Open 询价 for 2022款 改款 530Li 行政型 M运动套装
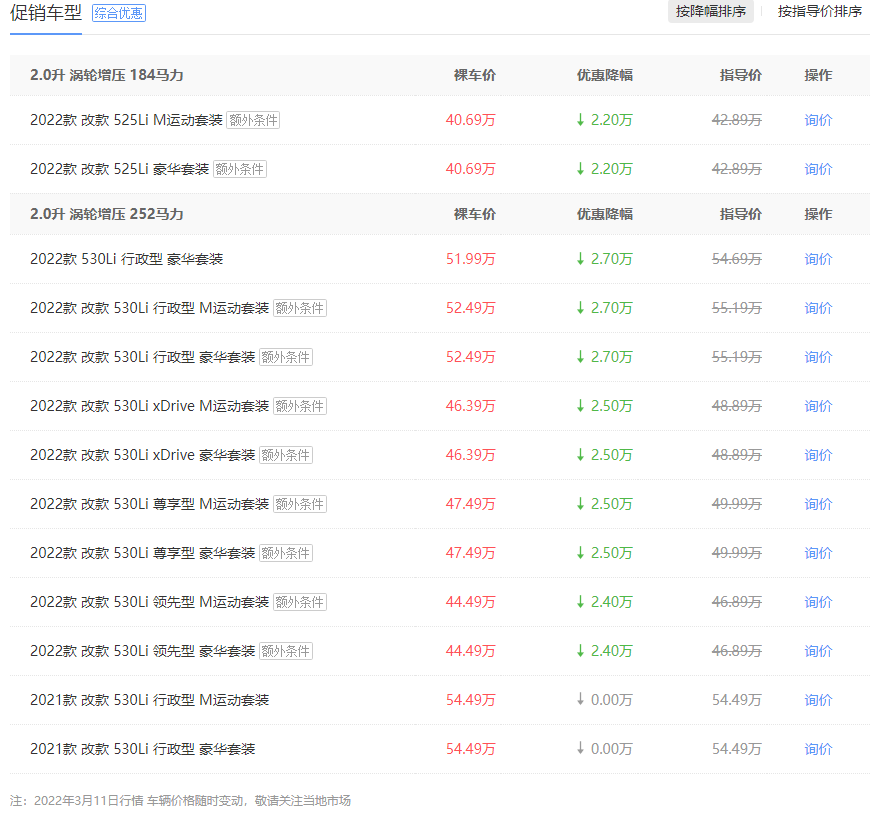The width and height of the screenshot is (888, 813). pyautogui.click(x=818, y=308)
